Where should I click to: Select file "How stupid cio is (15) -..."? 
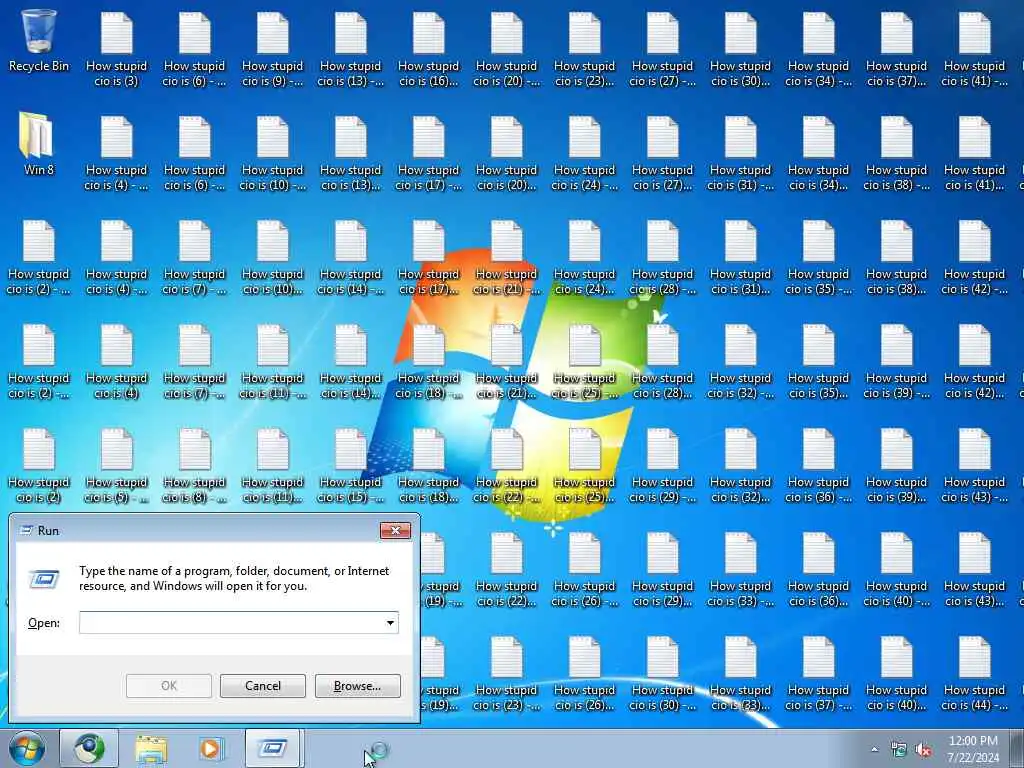tap(351, 466)
